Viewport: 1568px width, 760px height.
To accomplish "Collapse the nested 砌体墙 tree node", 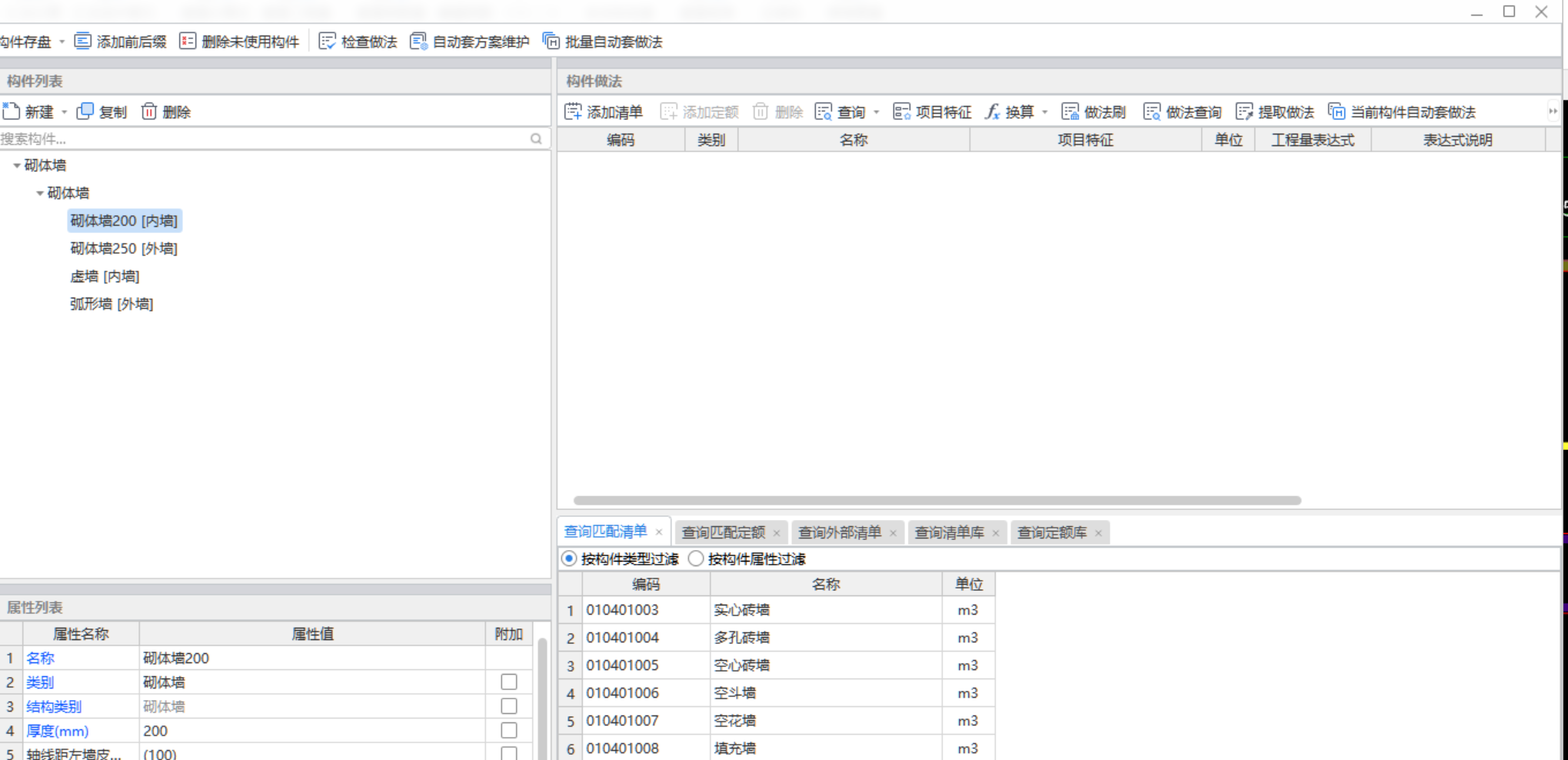I will pyautogui.click(x=40, y=193).
